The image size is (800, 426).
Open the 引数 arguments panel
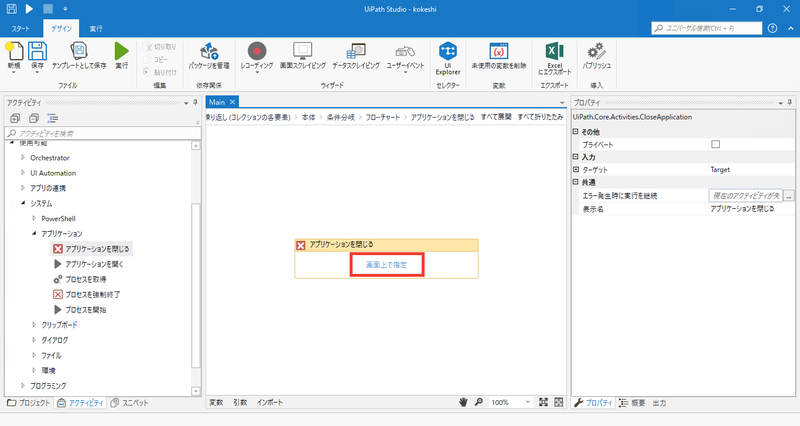tap(240, 403)
